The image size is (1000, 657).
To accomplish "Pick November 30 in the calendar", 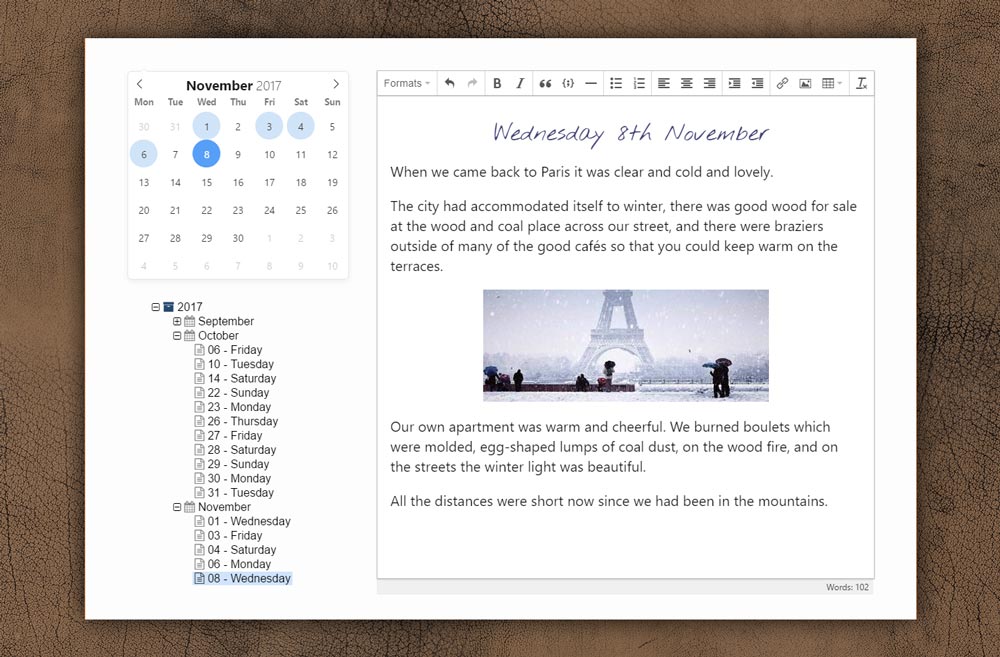I will [238, 238].
